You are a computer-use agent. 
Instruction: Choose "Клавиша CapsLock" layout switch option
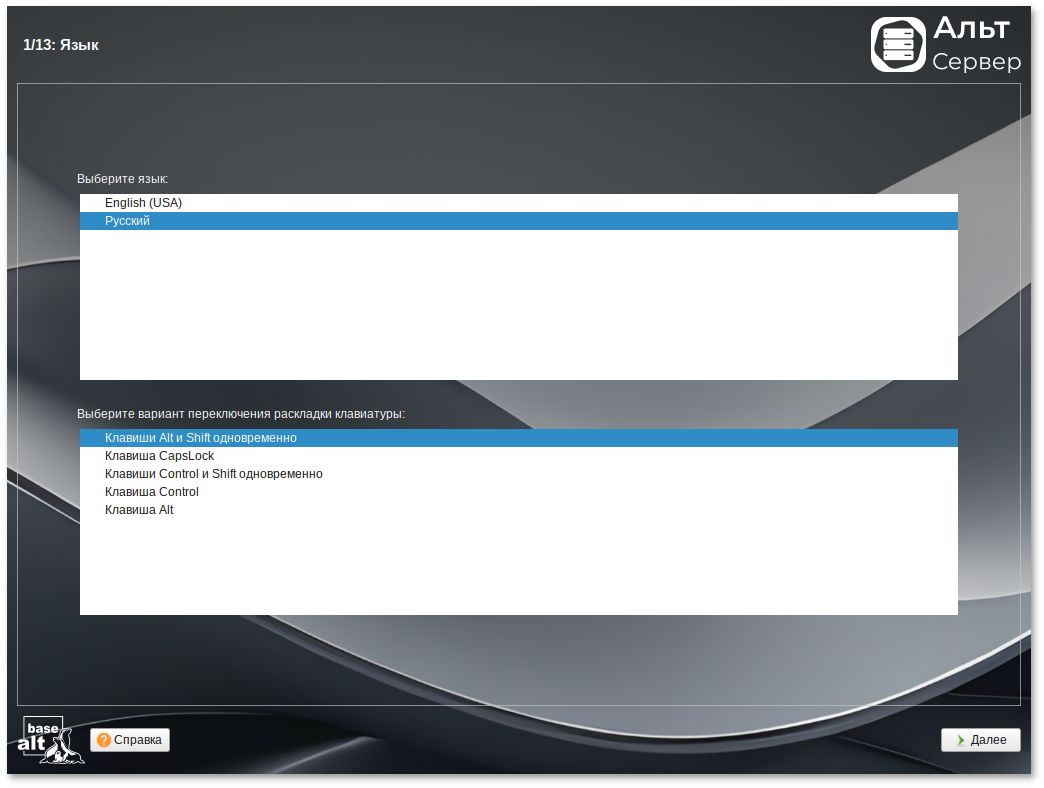point(159,456)
